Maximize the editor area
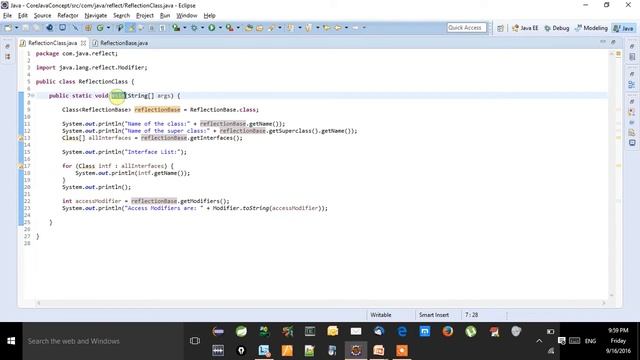Viewport: 640px width, 360px height. click(613, 42)
